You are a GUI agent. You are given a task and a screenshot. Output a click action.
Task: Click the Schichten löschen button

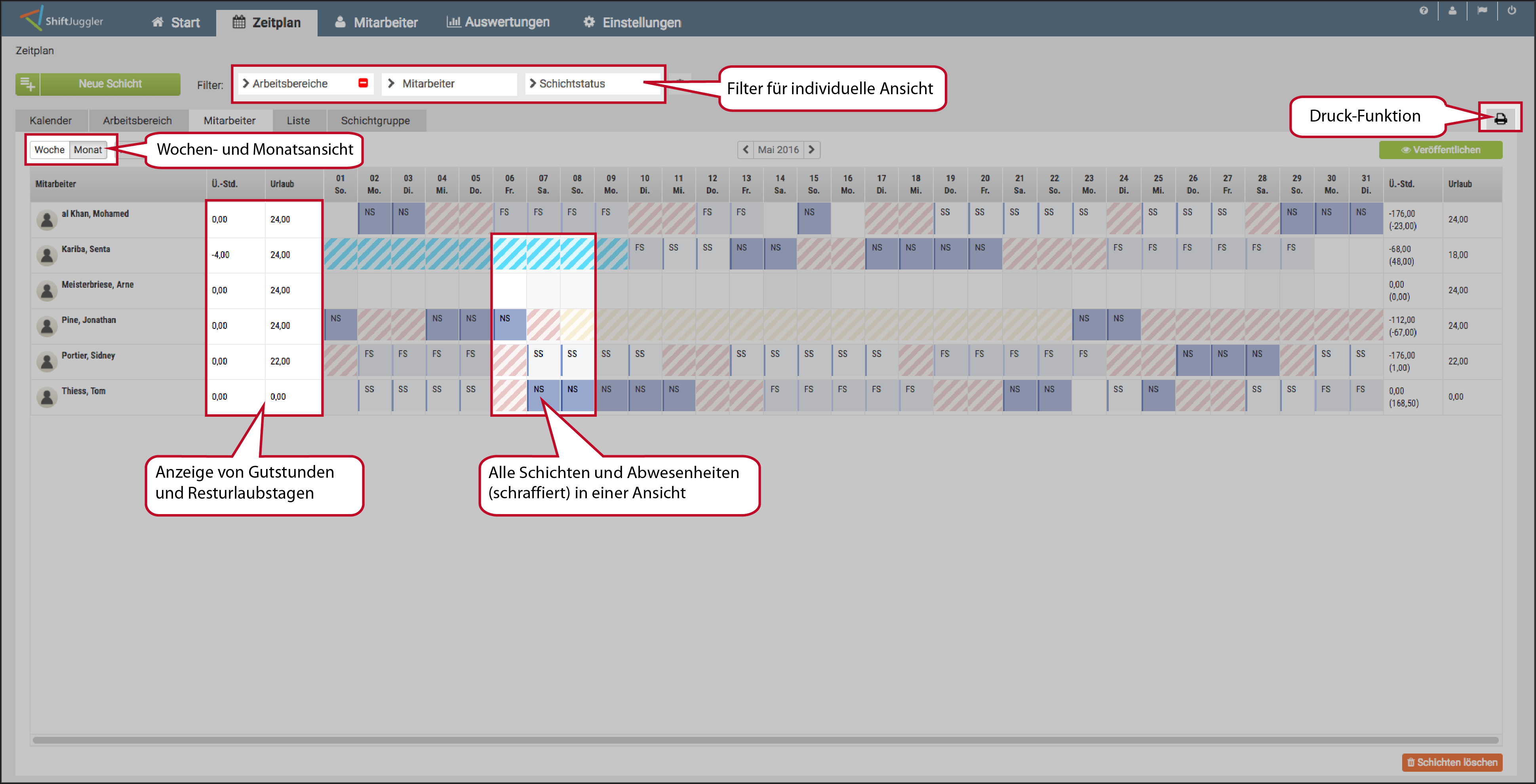(1451, 762)
